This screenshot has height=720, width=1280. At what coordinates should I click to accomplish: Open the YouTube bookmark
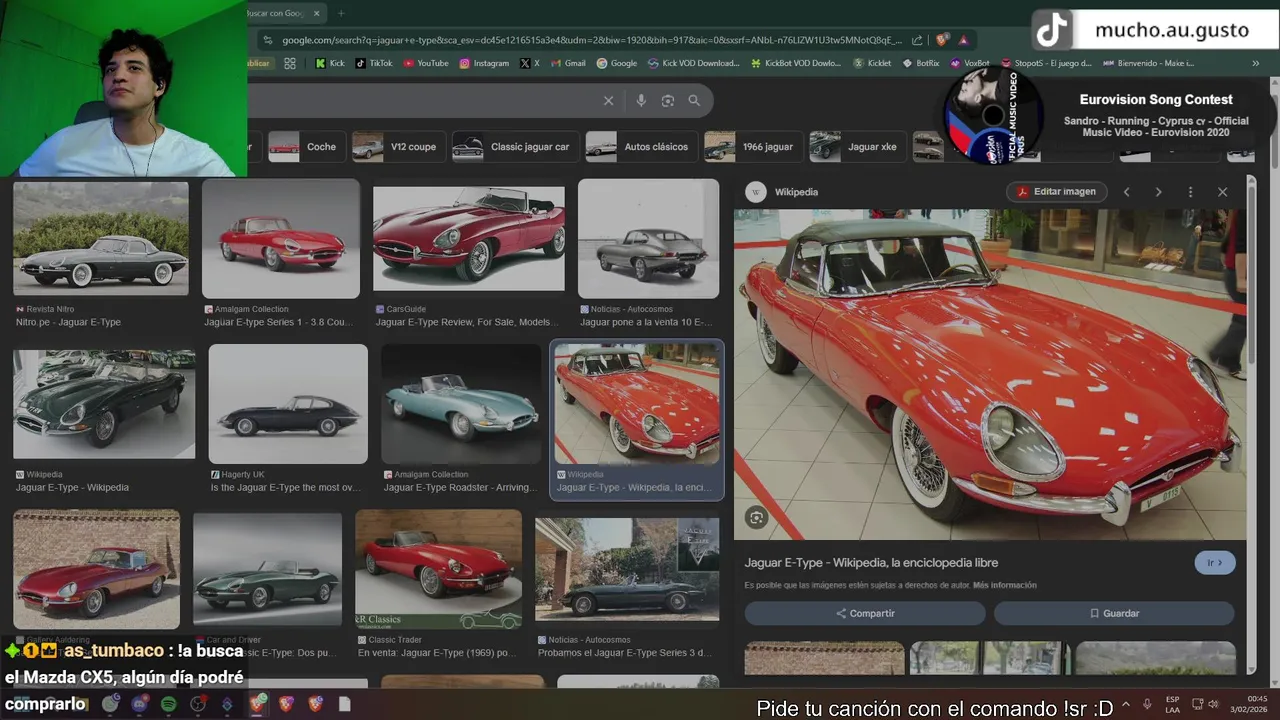(x=426, y=63)
